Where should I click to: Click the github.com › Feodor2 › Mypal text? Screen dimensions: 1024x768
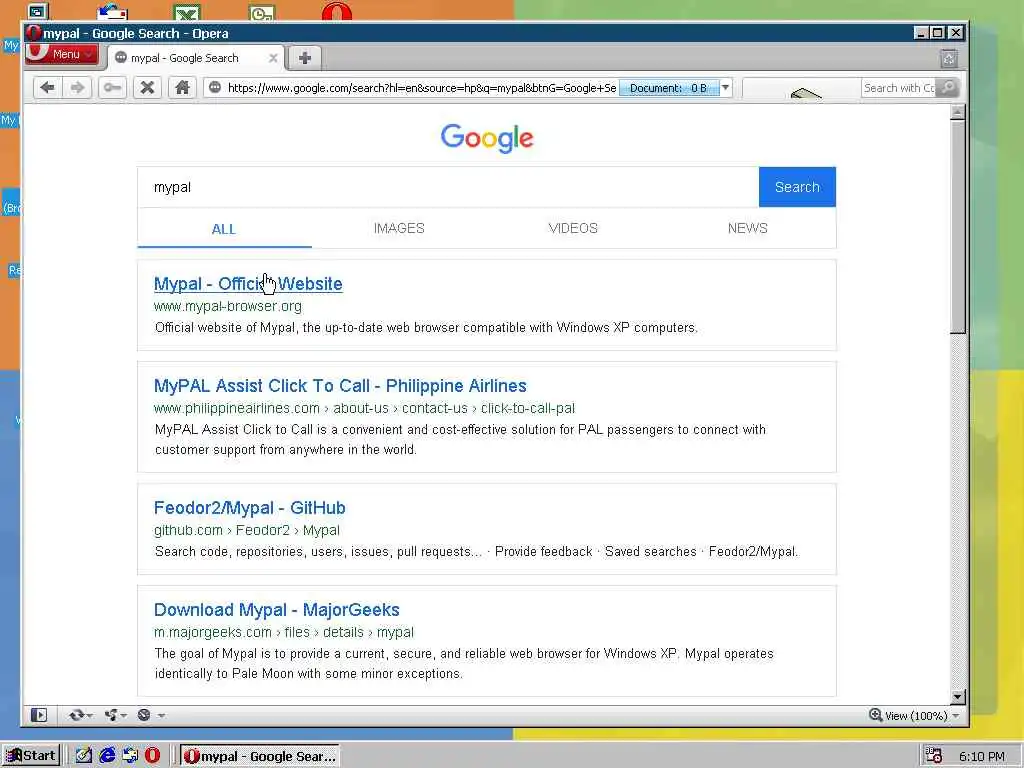tap(247, 530)
